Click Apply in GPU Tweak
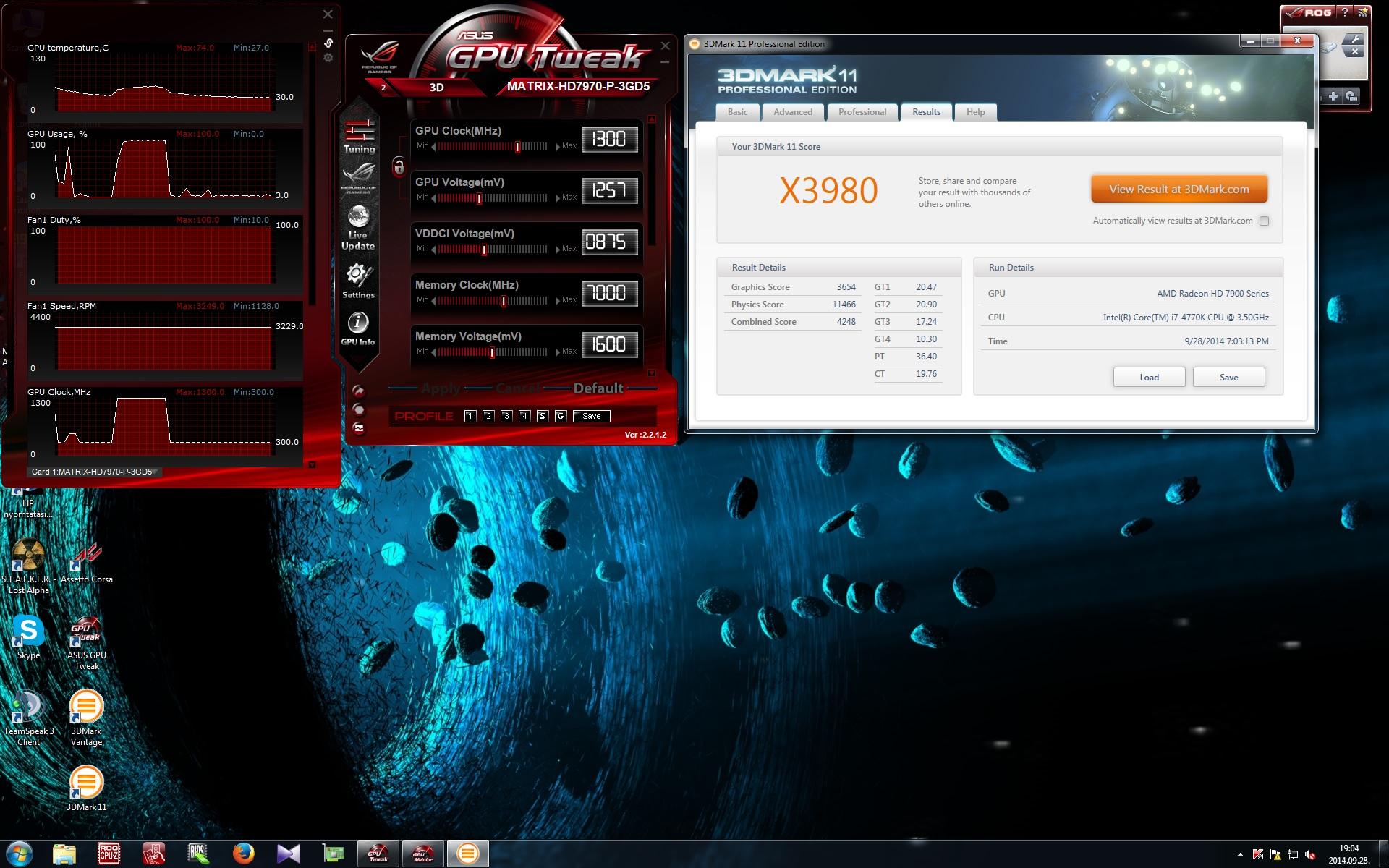Image resolution: width=1389 pixels, height=868 pixels. pyautogui.click(x=441, y=388)
